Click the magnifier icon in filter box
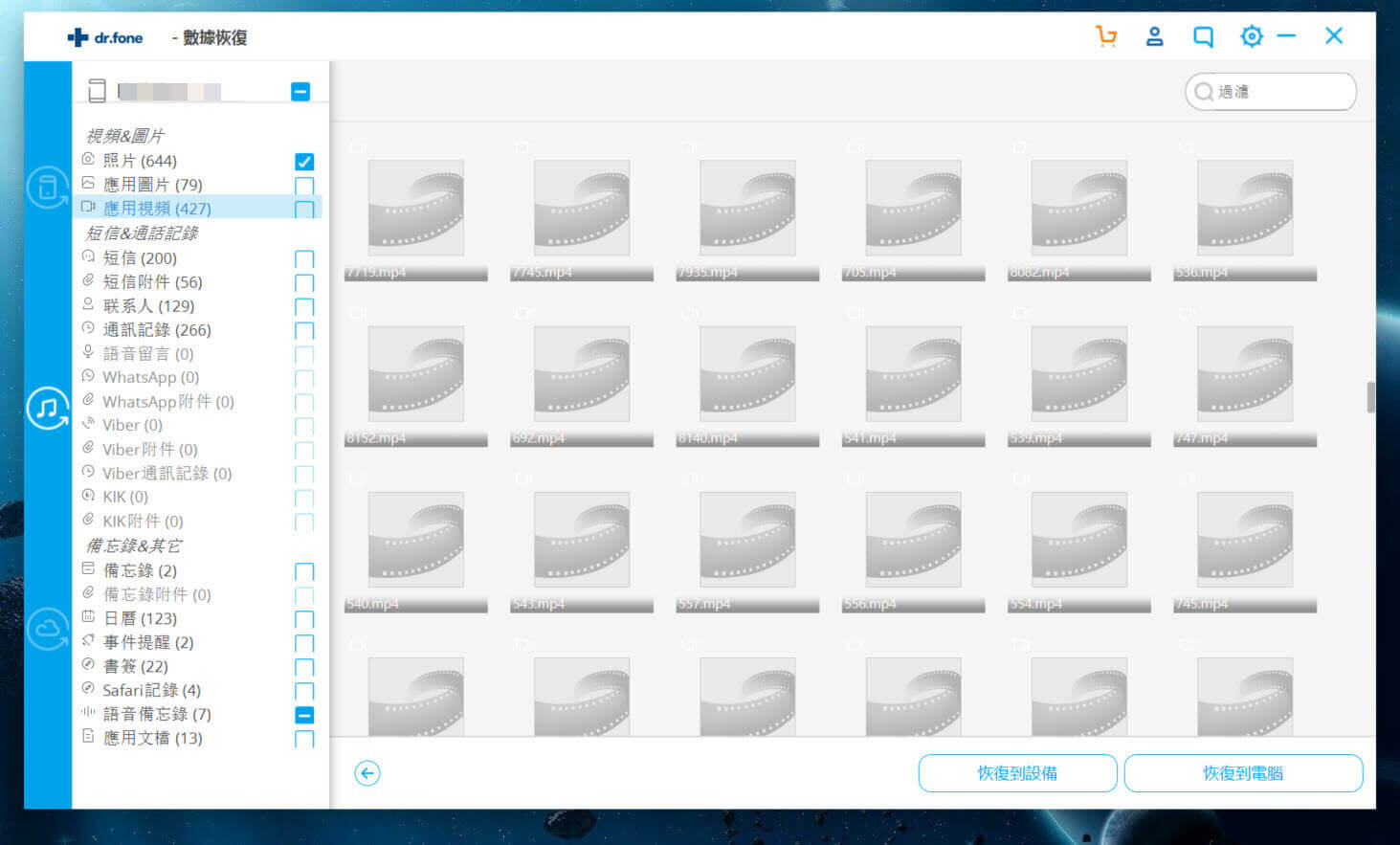The height and width of the screenshot is (845, 1400). tap(1204, 92)
